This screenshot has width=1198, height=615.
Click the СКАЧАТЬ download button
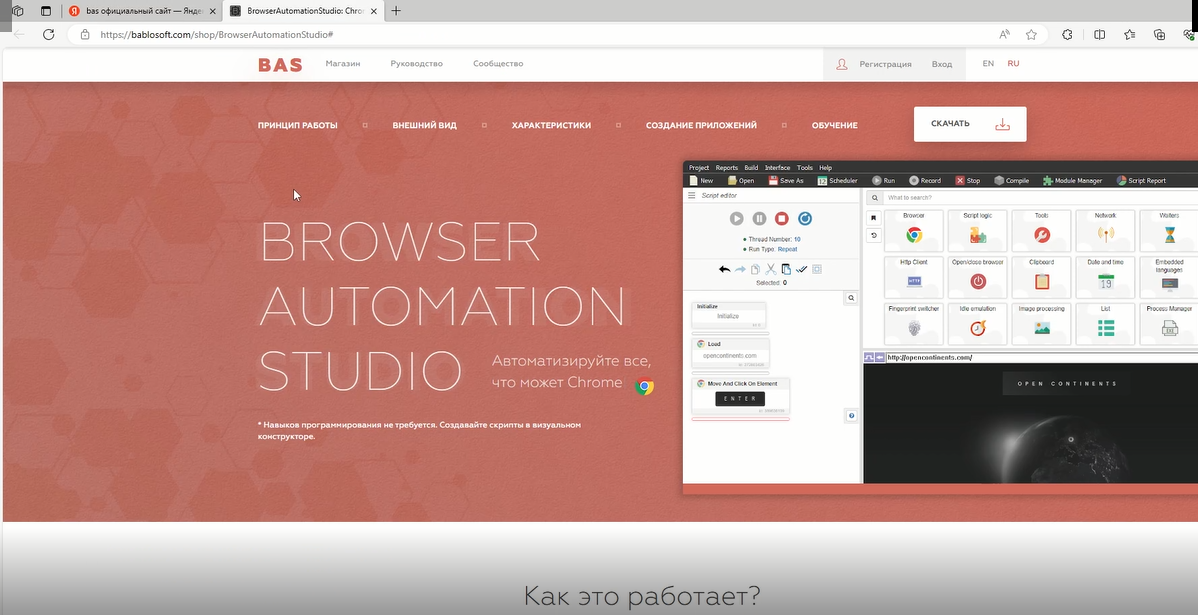click(x=970, y=124)
